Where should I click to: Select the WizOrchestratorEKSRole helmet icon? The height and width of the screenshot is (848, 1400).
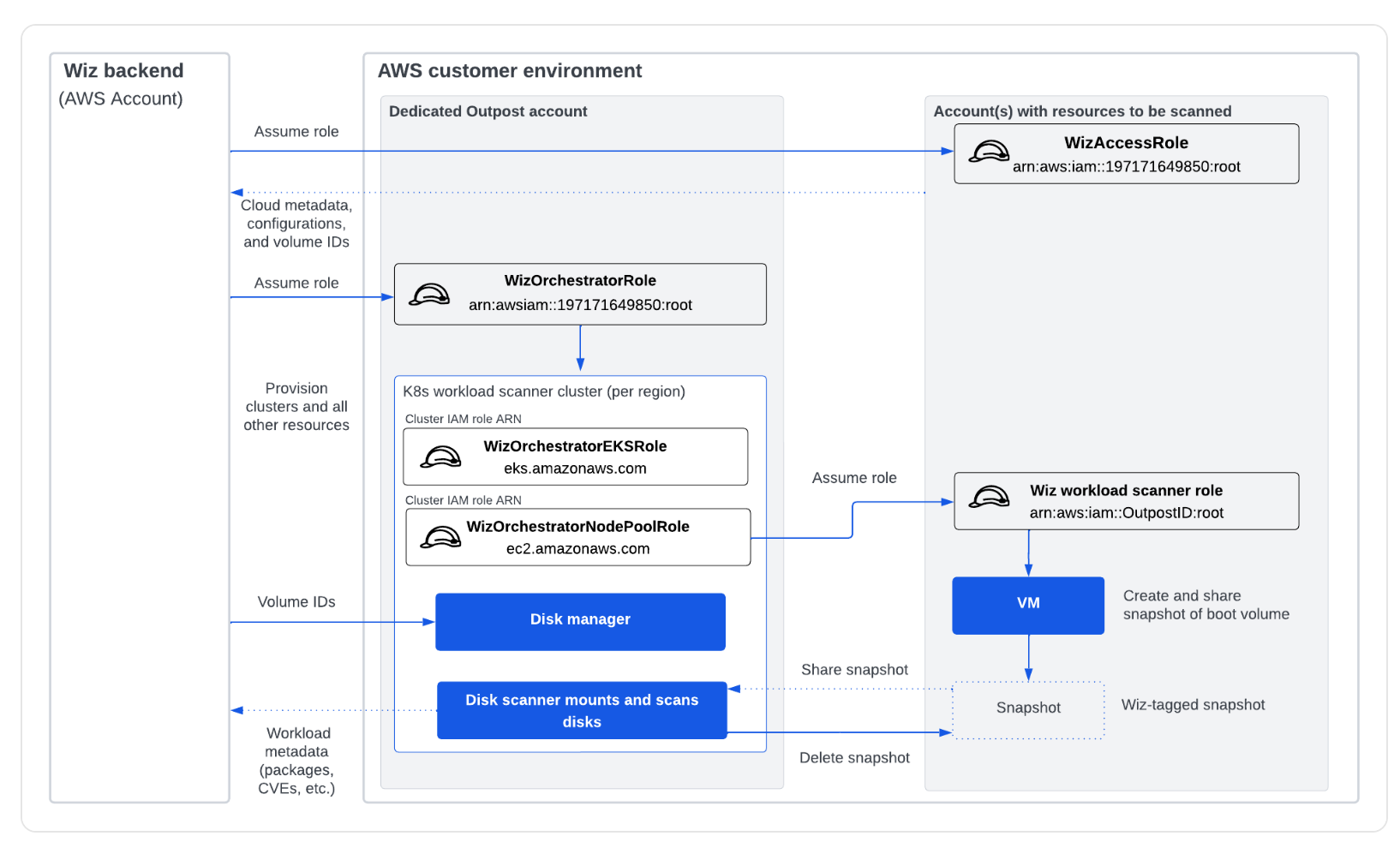click(440, 457)
